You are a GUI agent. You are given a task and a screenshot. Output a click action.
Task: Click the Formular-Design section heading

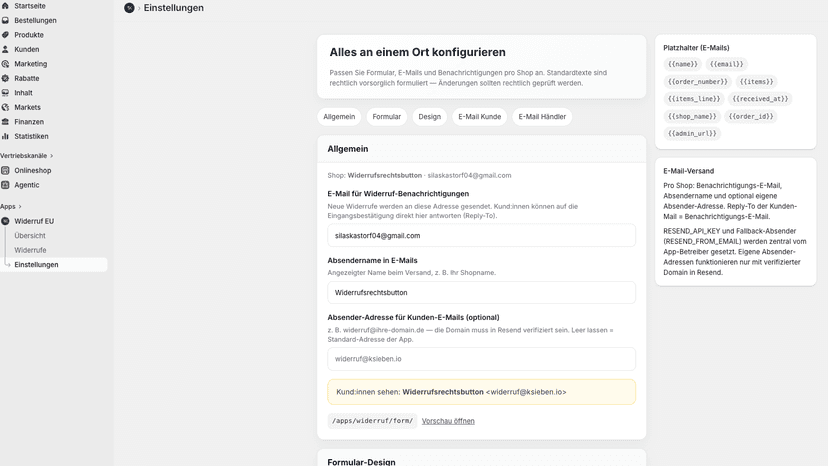[361, 462]
